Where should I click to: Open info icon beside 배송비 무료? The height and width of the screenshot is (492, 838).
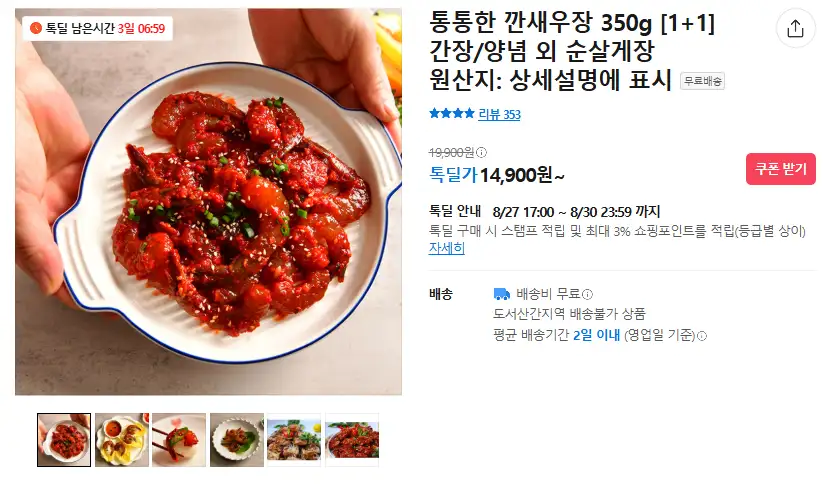coord(587,294)
